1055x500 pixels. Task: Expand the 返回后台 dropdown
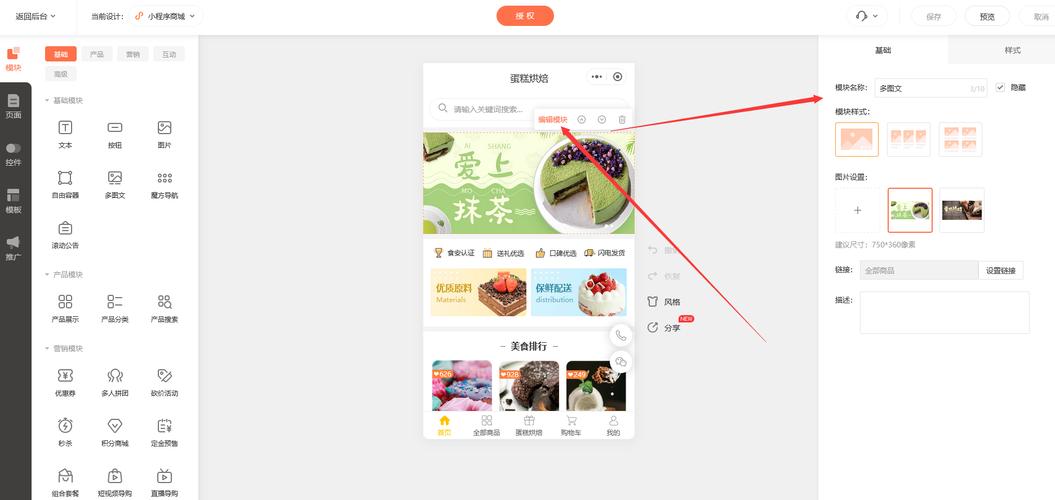point(36,16)
